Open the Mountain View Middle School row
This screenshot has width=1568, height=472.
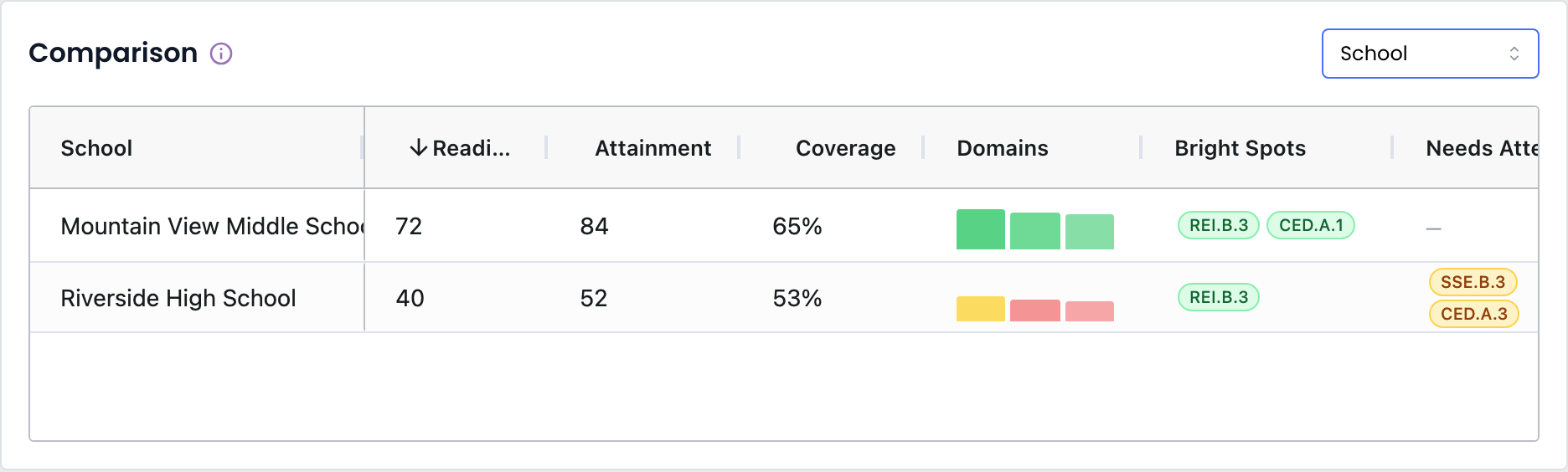tap(784, 225)
